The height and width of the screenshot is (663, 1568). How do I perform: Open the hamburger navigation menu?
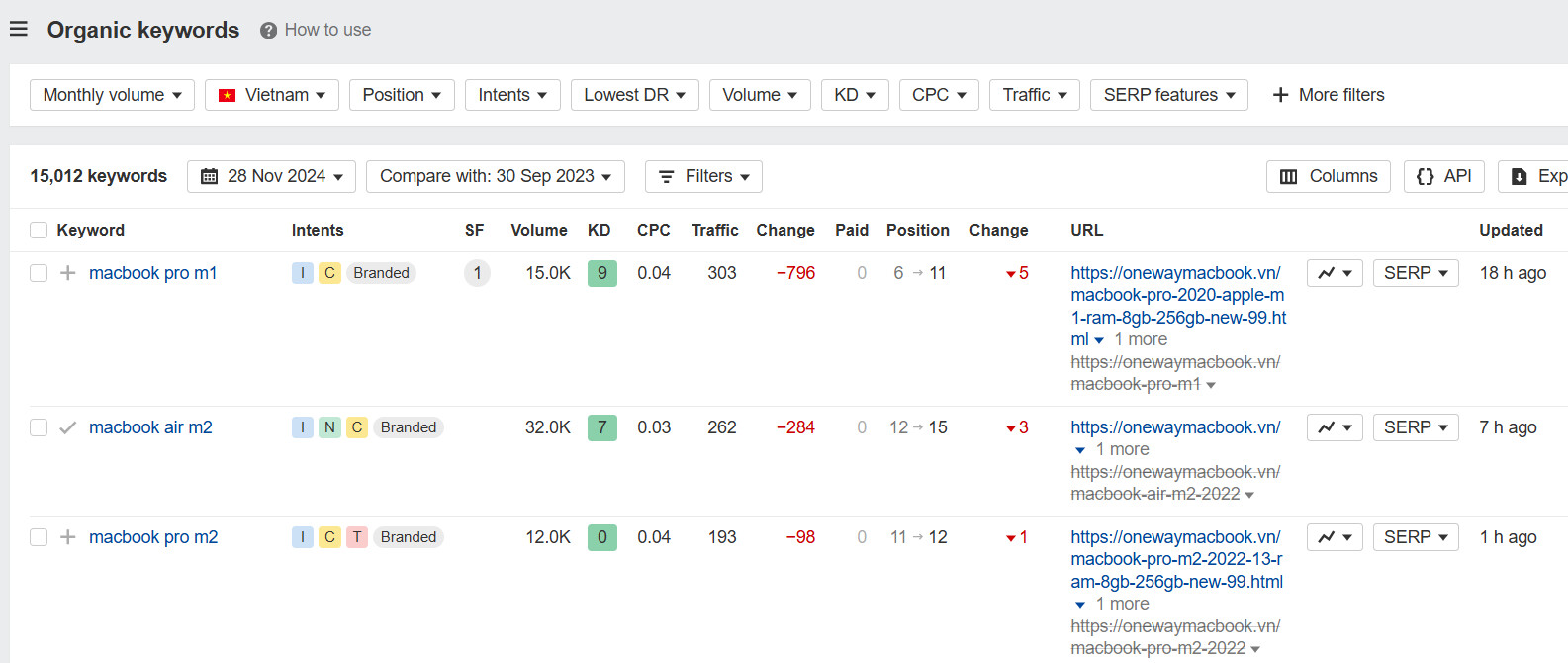click(19, 30)
